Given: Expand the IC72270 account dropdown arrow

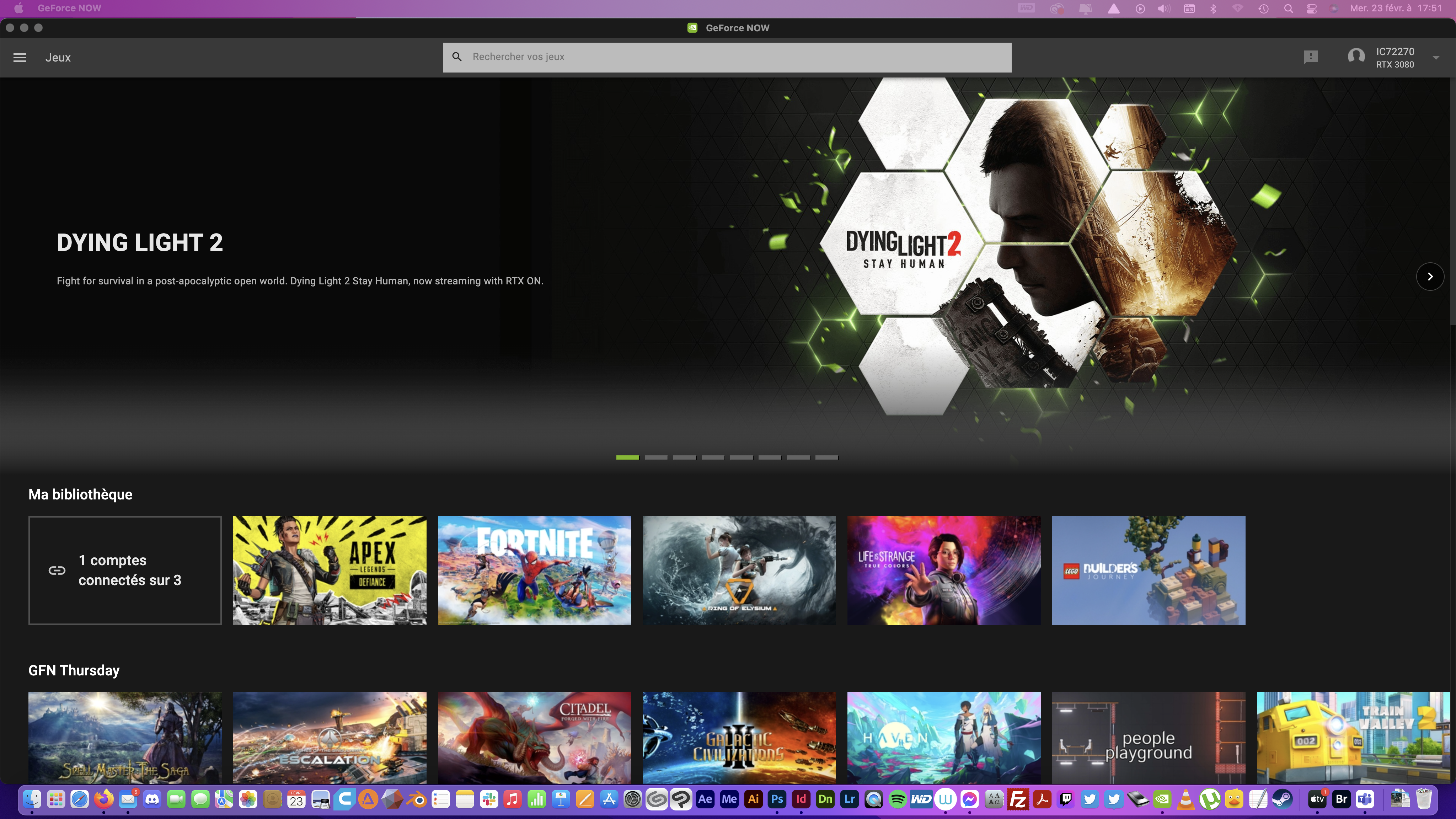Looking at the screenshot, I should pyautogui.click(x=1436, y=58).
